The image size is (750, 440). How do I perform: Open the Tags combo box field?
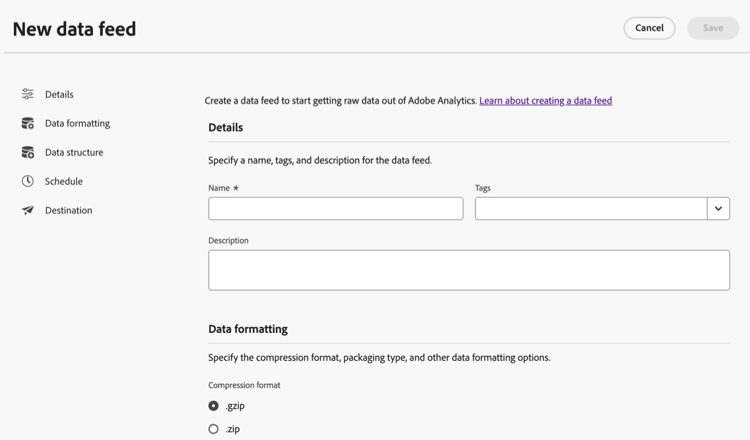(591, 208)
